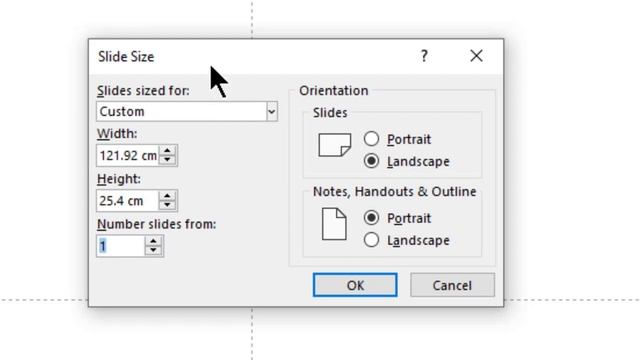
Task: Click the Number slides from field
Action: (121, 246)
